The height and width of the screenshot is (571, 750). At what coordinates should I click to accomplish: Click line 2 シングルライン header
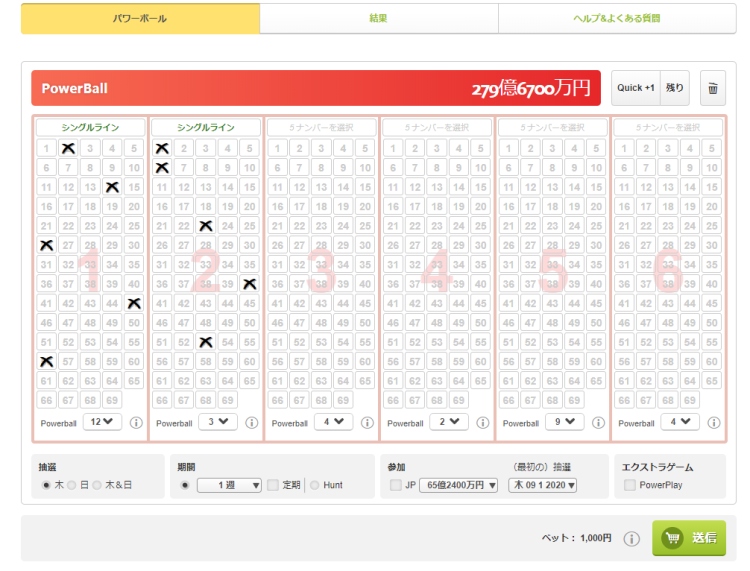(x=206, y=128)
